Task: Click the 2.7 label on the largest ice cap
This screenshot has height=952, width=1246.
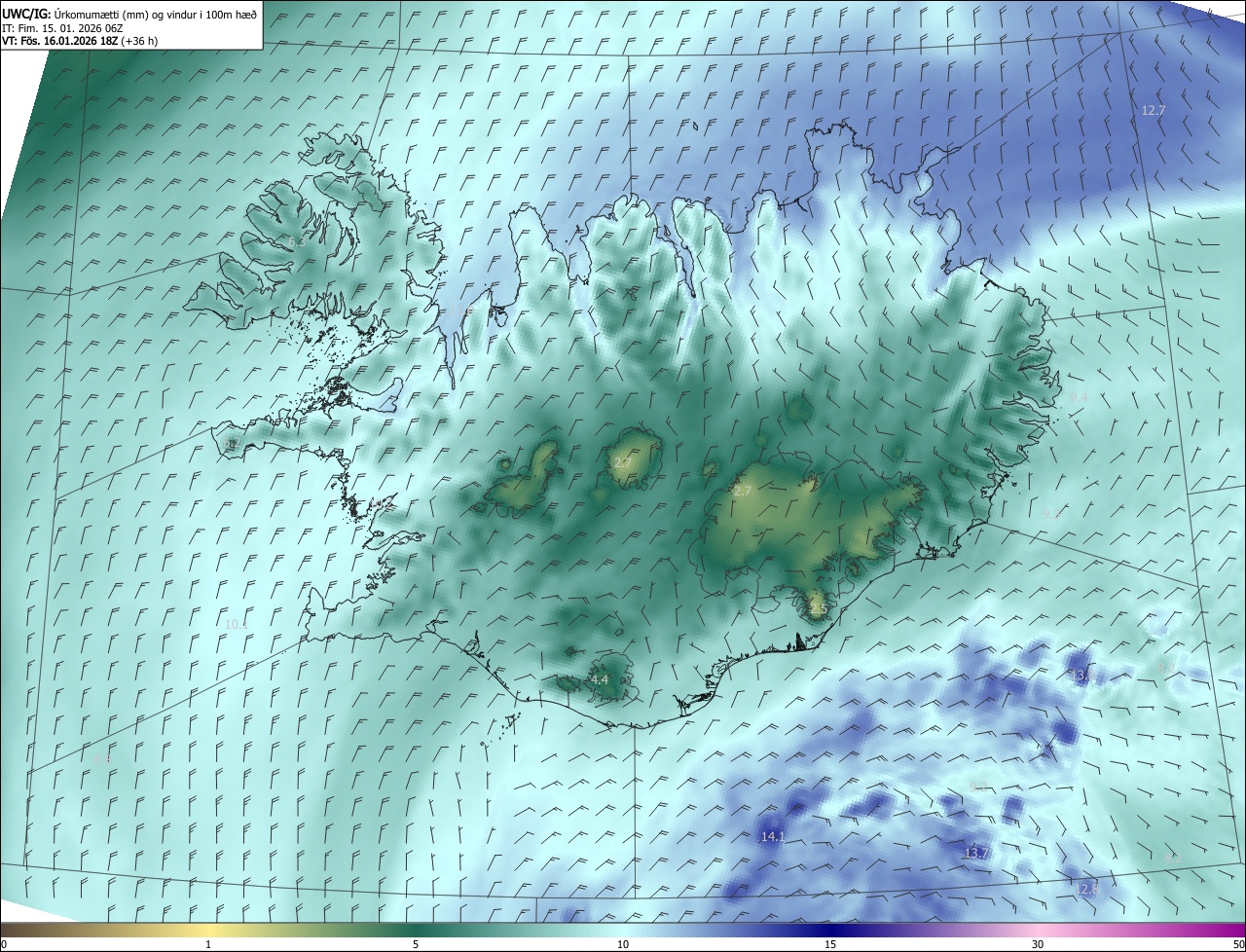Action: pyautogui.click(x=742, y=492)
